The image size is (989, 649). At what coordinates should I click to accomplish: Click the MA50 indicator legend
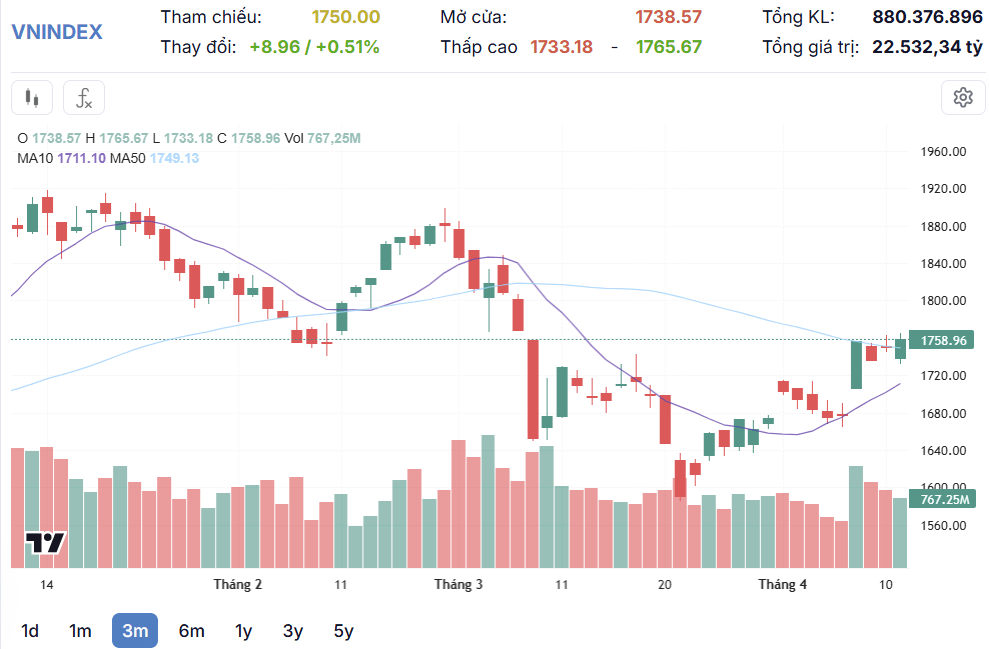155,158
